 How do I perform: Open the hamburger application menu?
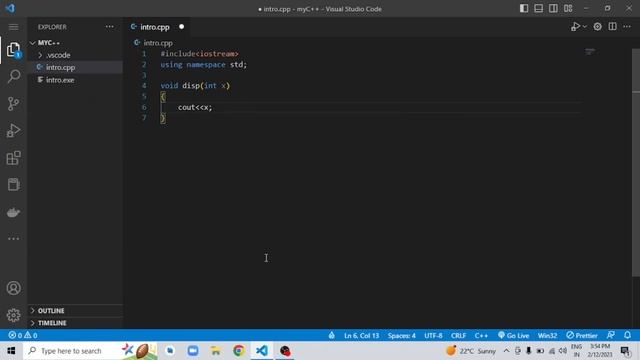click(x=13, y=27)
